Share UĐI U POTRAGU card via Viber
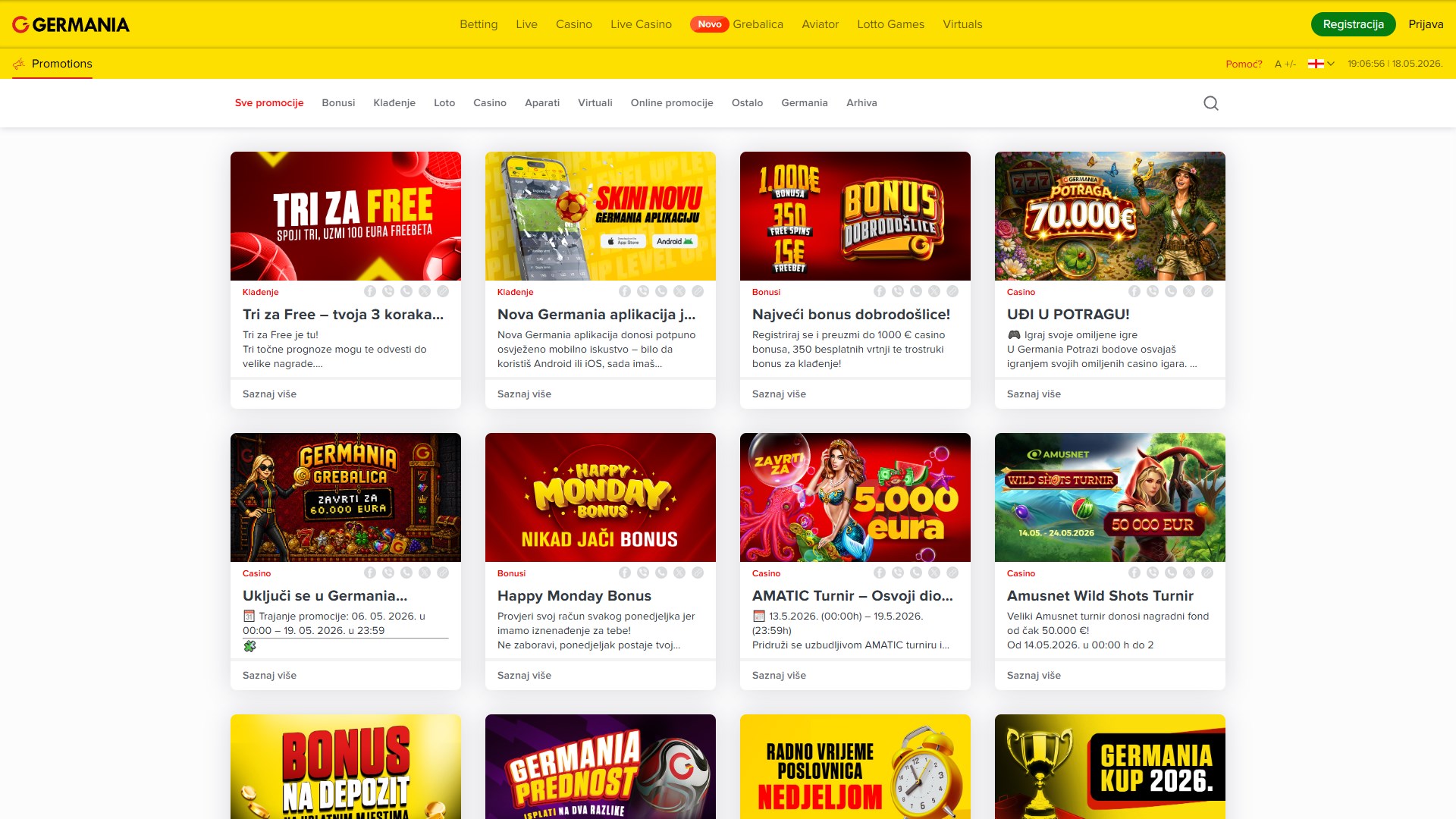Screen dimensions: 1456x819 [x=1153, y=291]
